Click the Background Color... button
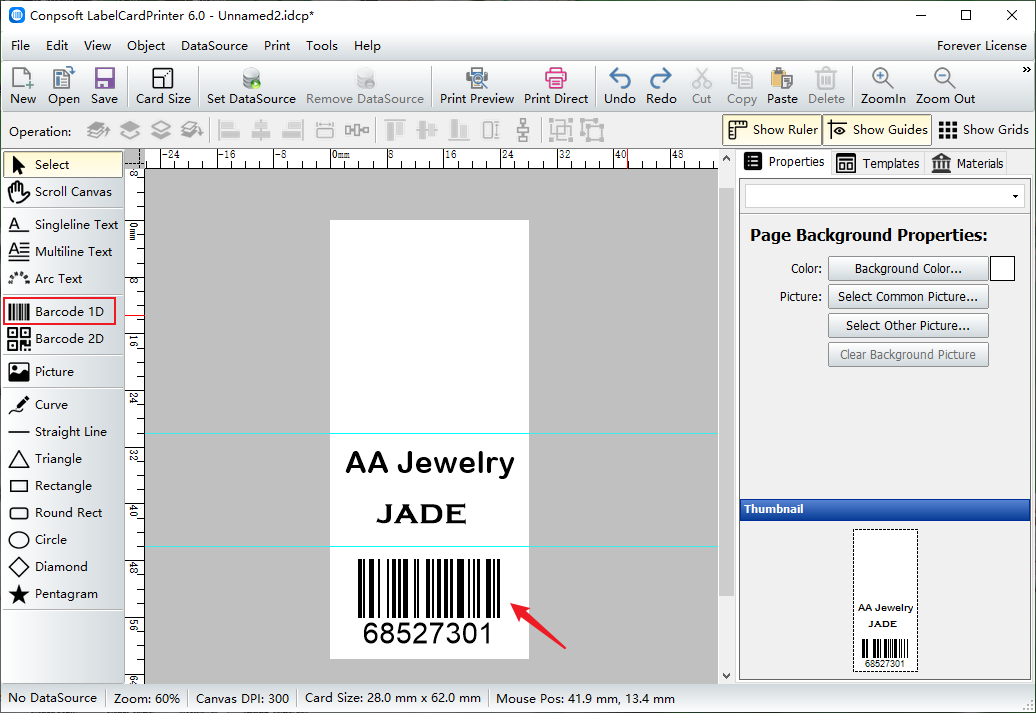 pos(908,269)
